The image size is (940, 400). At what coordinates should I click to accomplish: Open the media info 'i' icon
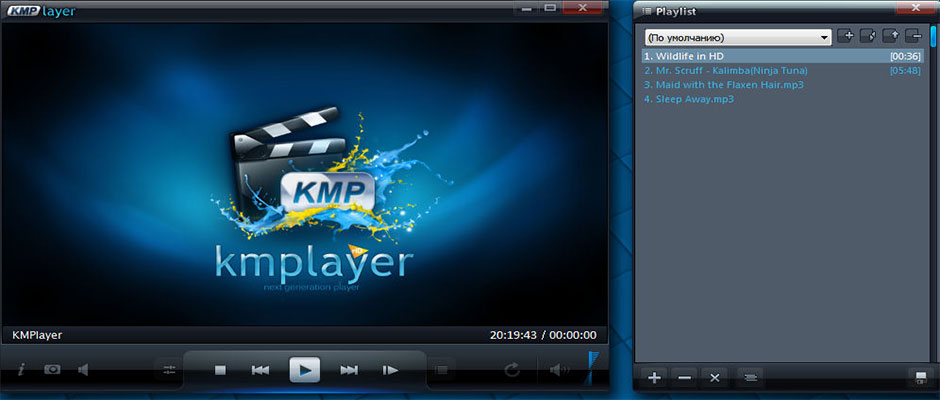point(21,369)
